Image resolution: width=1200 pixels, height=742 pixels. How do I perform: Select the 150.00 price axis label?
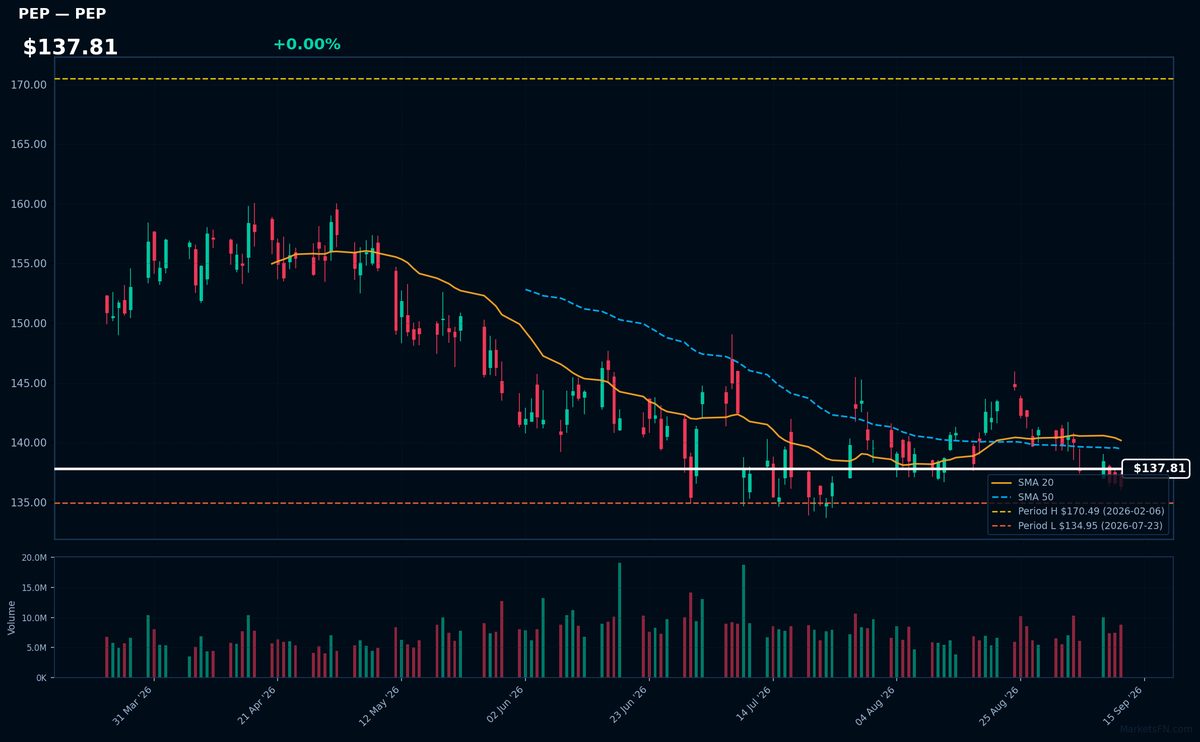pos(29,324)
